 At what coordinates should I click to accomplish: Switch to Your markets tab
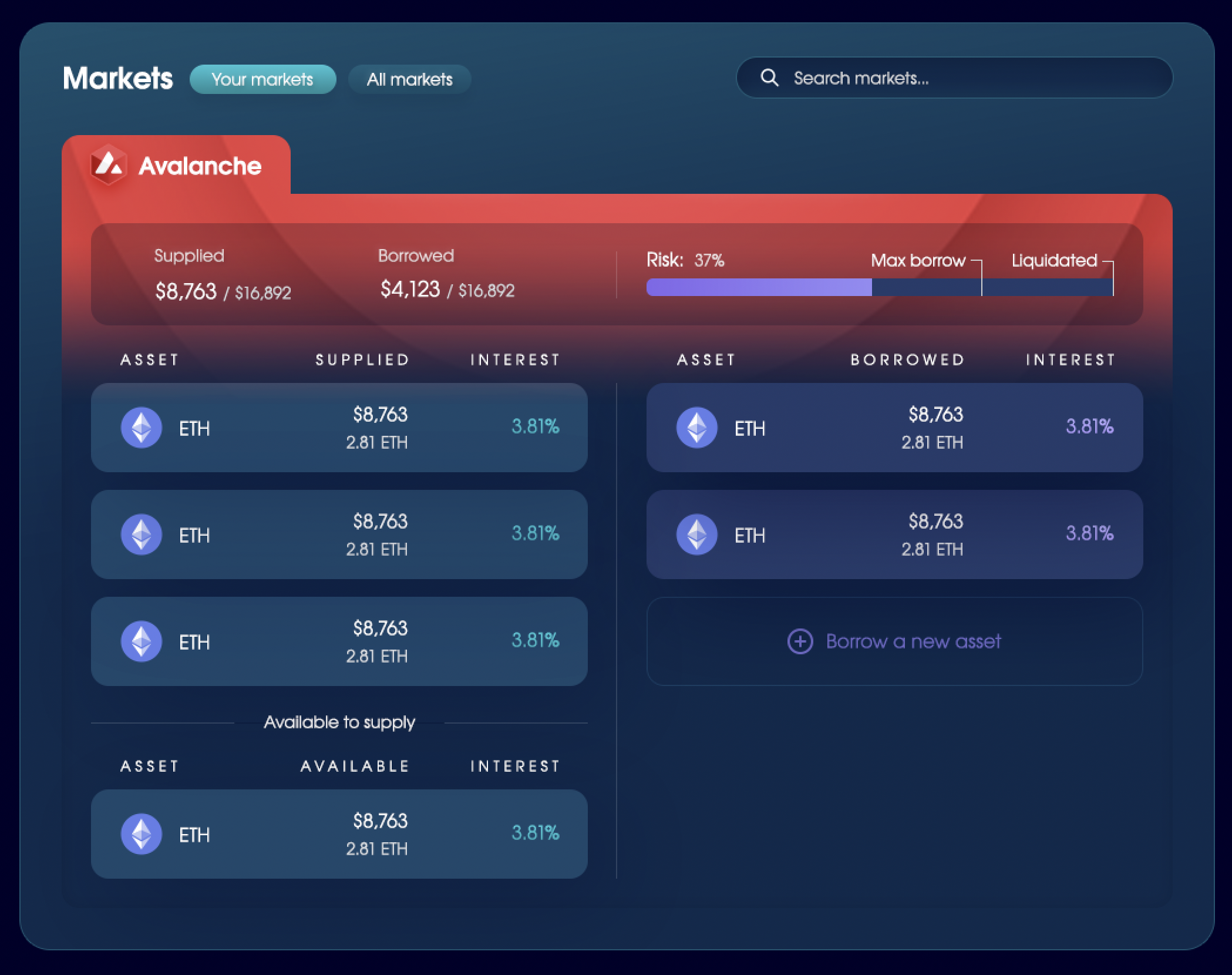[262, 79]
